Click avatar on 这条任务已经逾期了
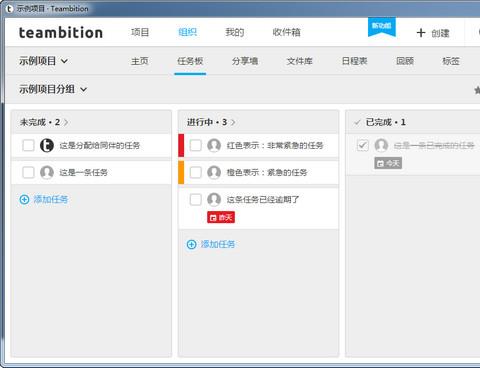480x368 pixels. (214, 199)
